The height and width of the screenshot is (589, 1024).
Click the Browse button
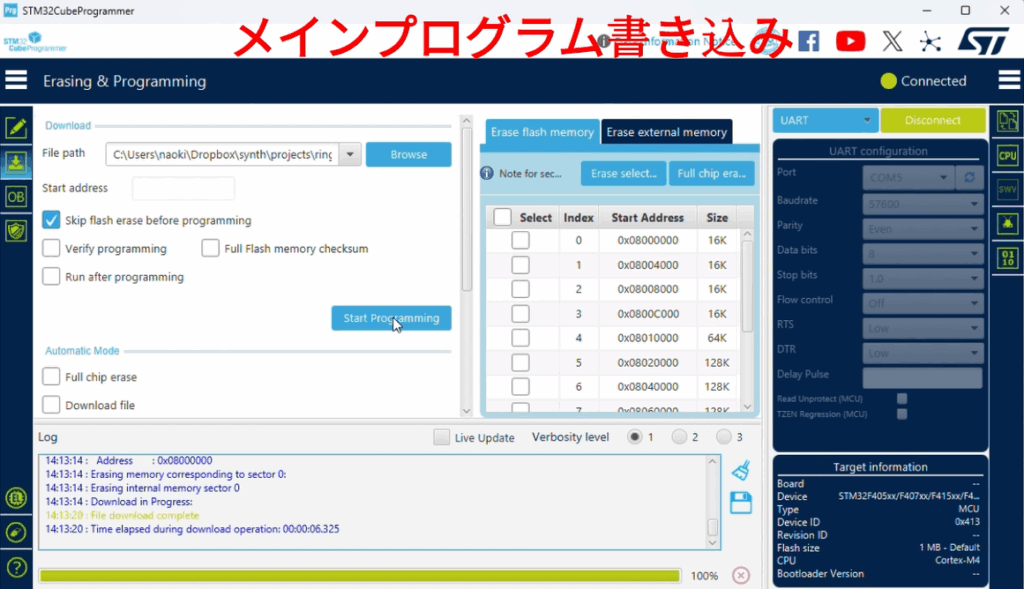pyautogui.click(x=408, y=155)
